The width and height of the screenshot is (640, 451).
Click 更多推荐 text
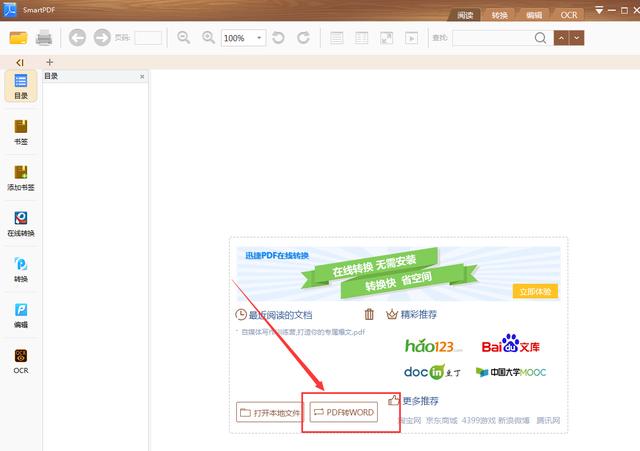(421, 401)
